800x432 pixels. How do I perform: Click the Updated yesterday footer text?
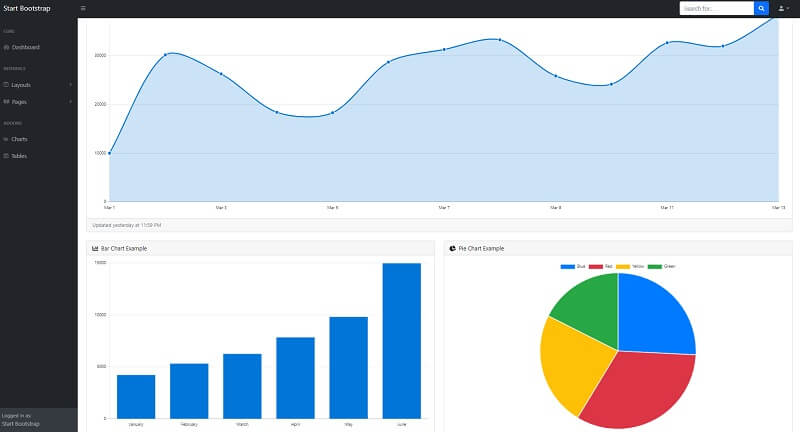tap(127, 225)
